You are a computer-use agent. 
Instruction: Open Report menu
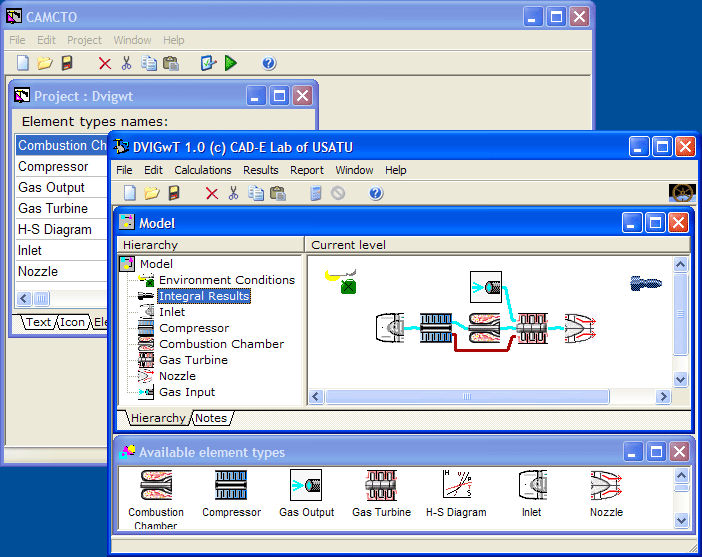tap(307, 170)
